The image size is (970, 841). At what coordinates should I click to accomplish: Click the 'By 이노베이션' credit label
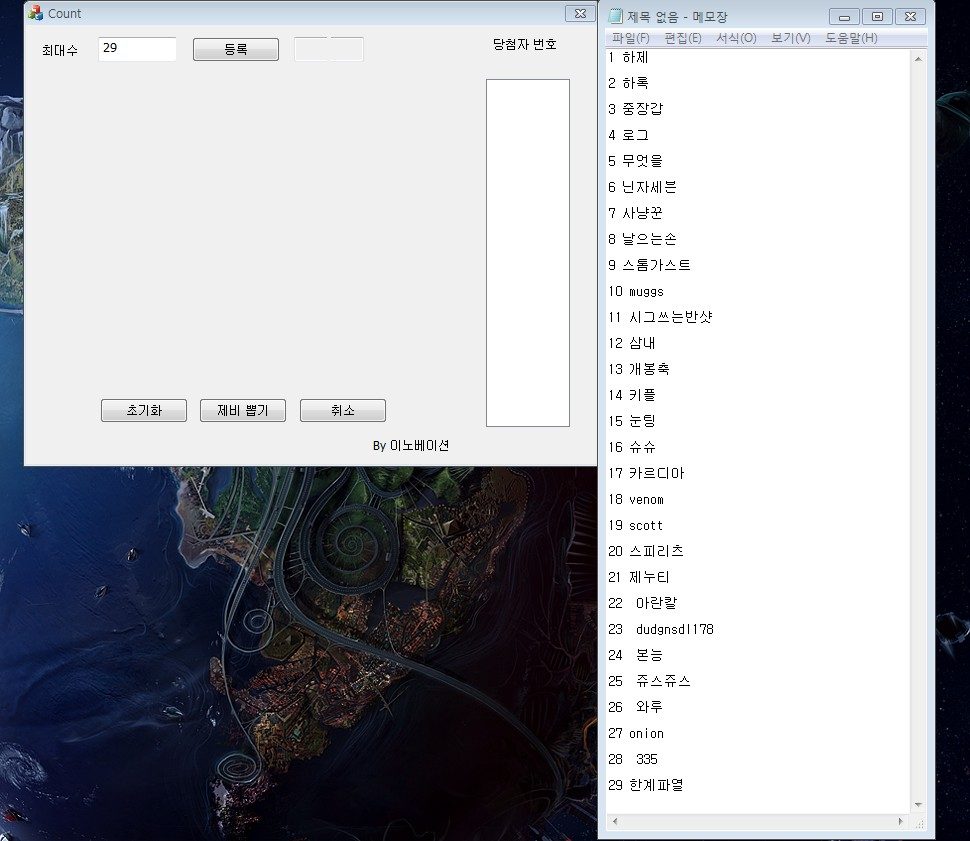411,446
